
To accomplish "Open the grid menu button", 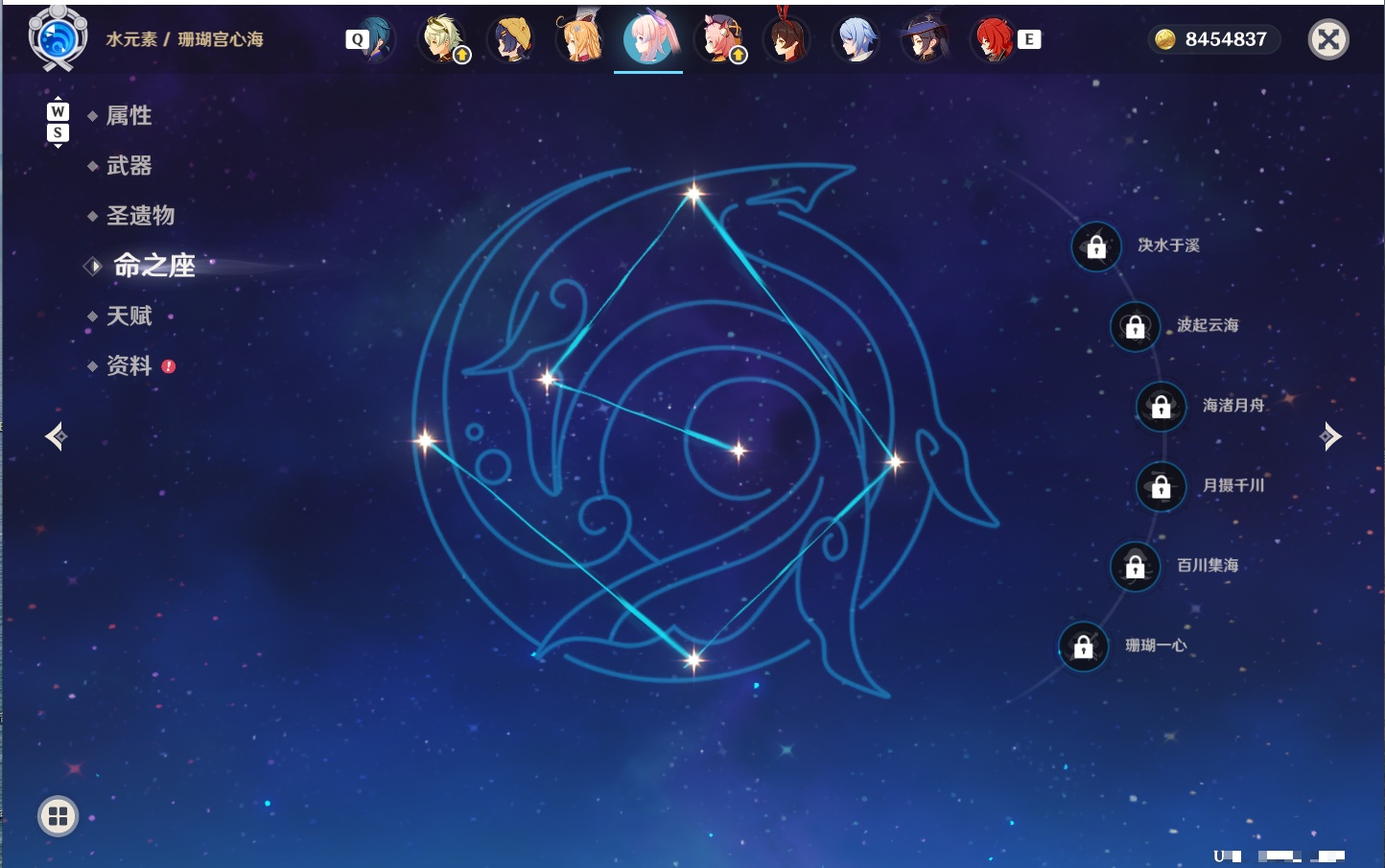I will 58,816.
